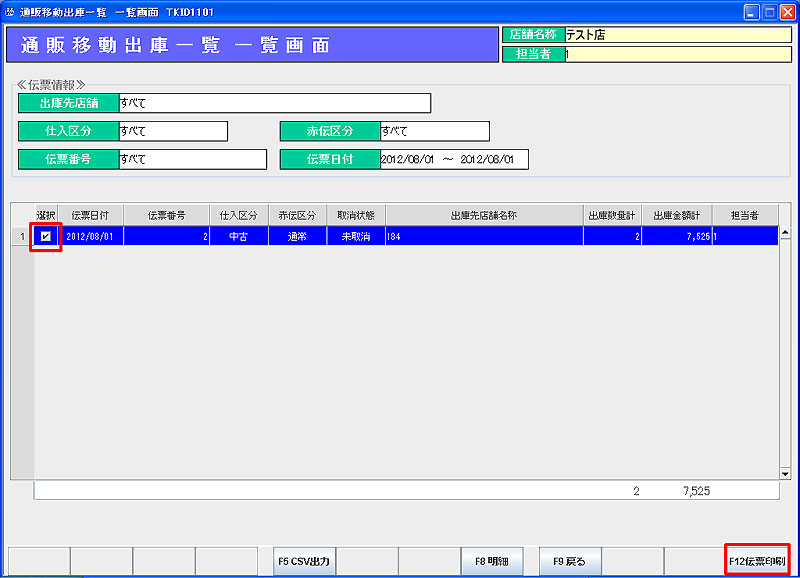Toggle the 選択 checkbox in row 1
800x578 pixels.
coord(46,236)
